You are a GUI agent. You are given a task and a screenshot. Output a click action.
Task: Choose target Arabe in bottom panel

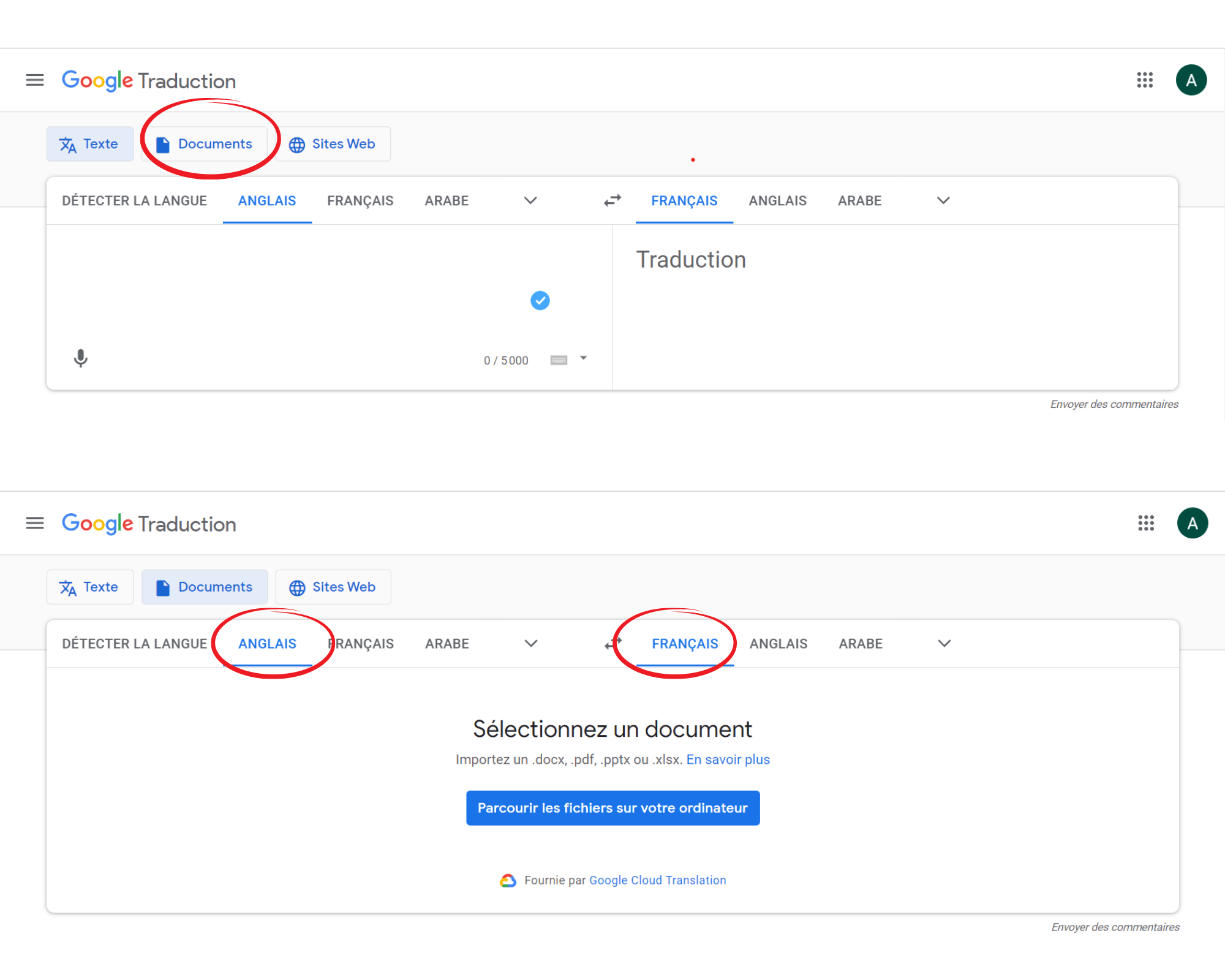coord(861,644)
